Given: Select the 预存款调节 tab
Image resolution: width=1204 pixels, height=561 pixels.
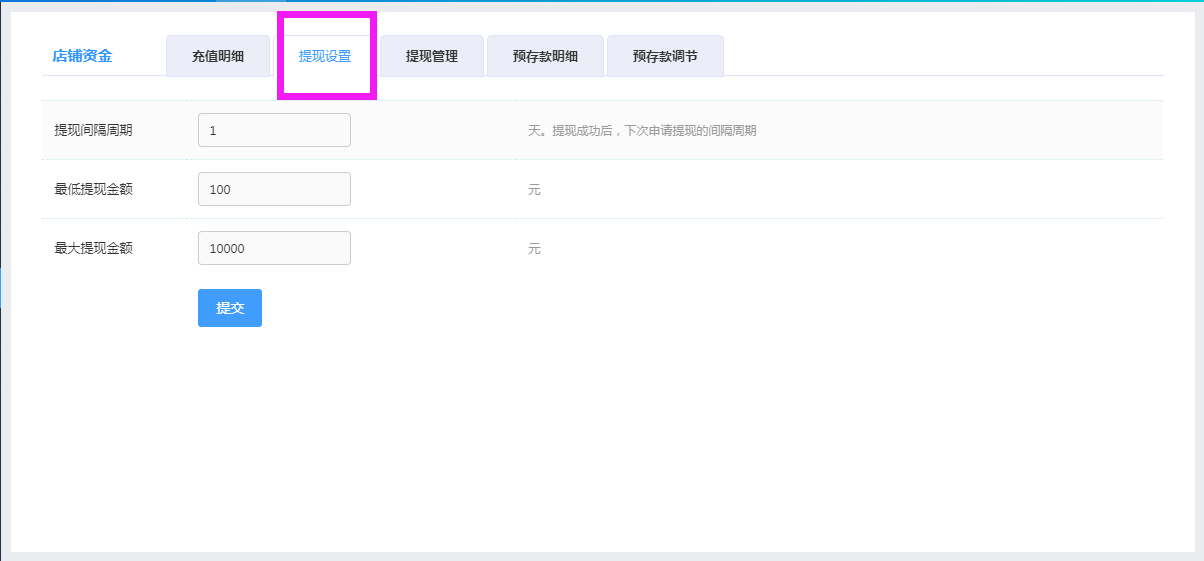Looking at the screenshot, I should (665, 56).
